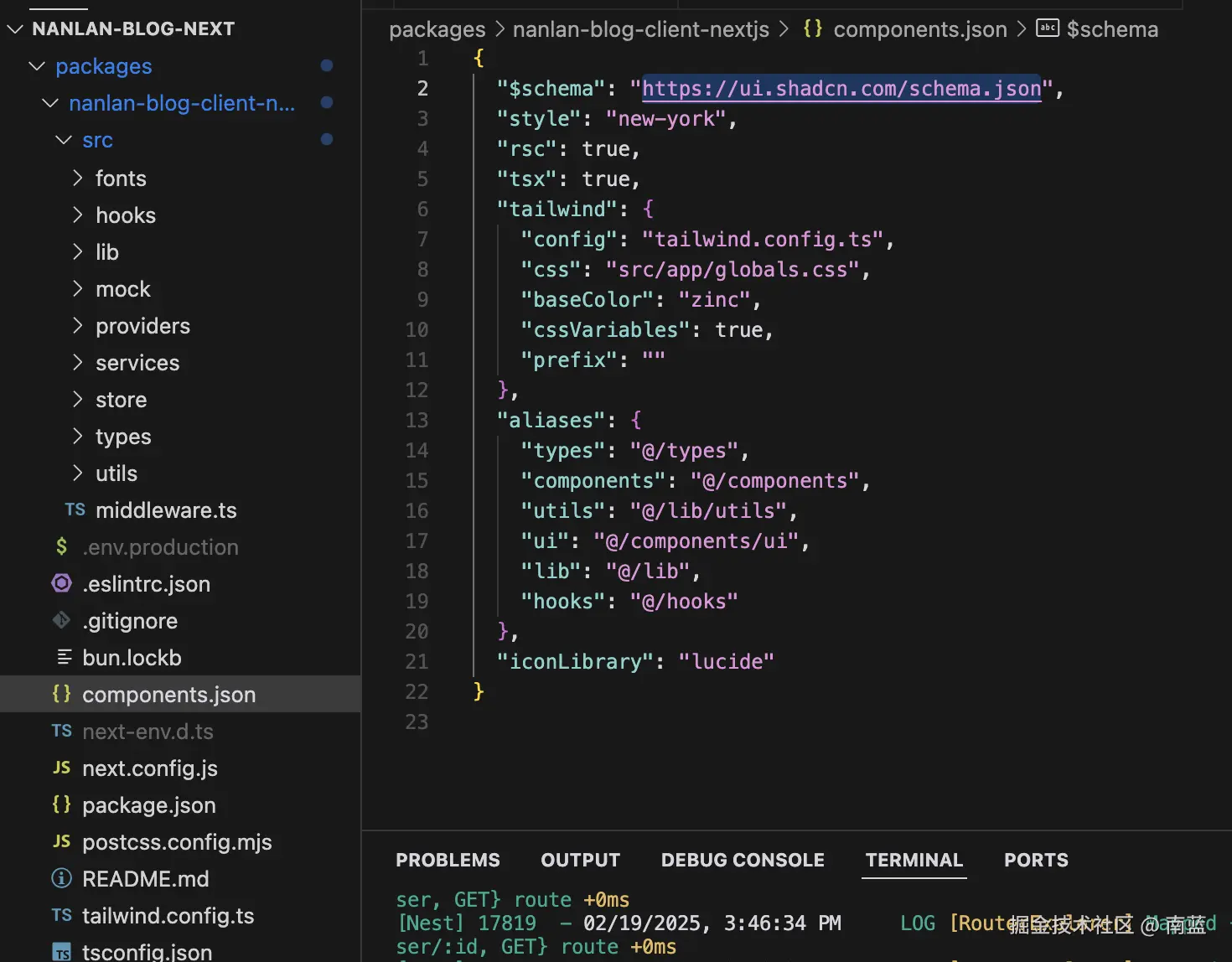The height and width of the screenshot is (962, 1232).
Task: Open the PORTS panel tab
Action: [1036, 860]
